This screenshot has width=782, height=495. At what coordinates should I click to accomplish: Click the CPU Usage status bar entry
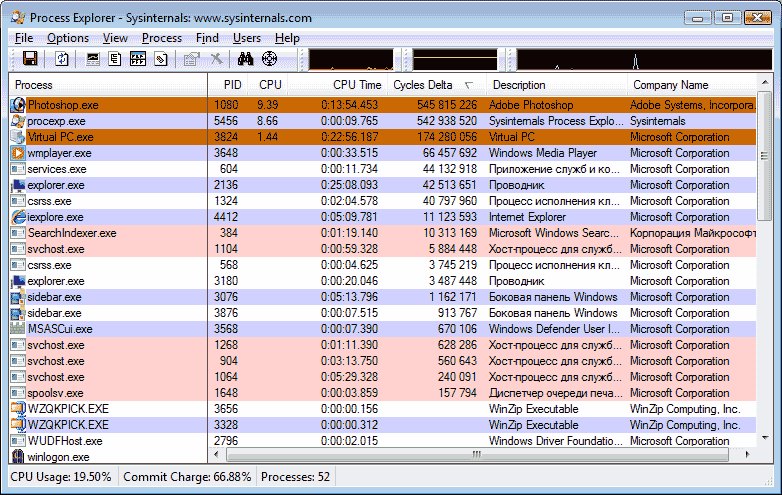point(61,477)
